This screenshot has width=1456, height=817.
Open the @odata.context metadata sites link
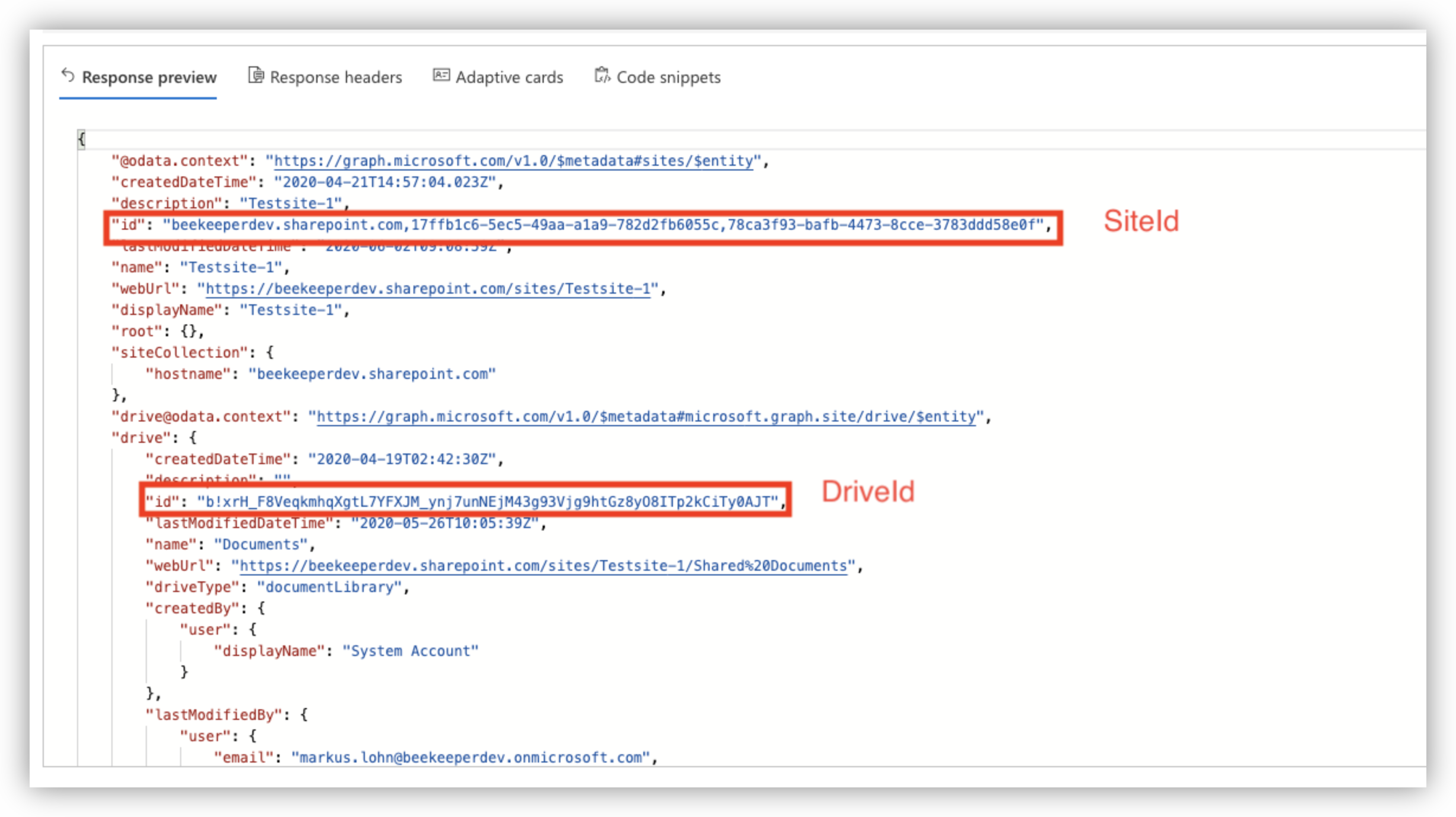click(513, 161)
